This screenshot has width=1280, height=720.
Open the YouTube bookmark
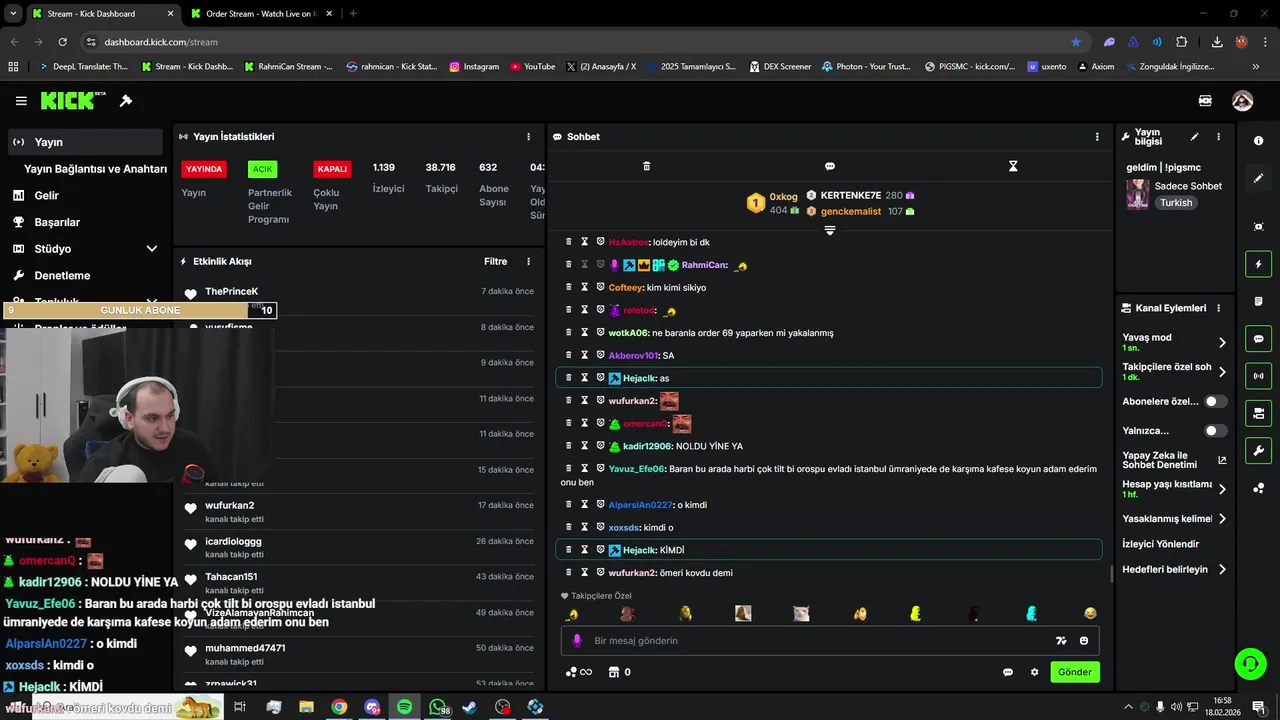(532, 67)
